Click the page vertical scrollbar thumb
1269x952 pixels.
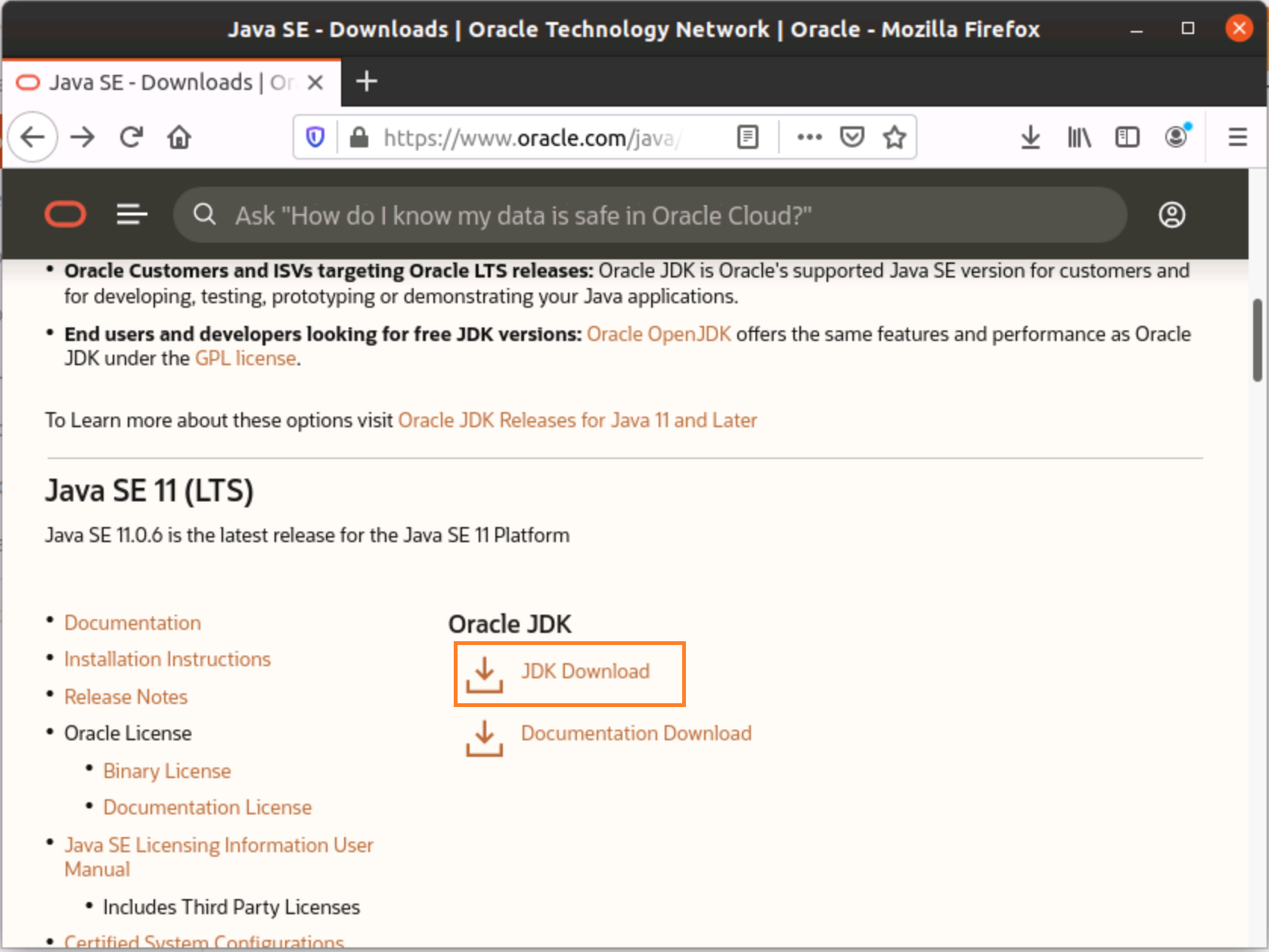pyautogui.click(x=1257, y=340)
